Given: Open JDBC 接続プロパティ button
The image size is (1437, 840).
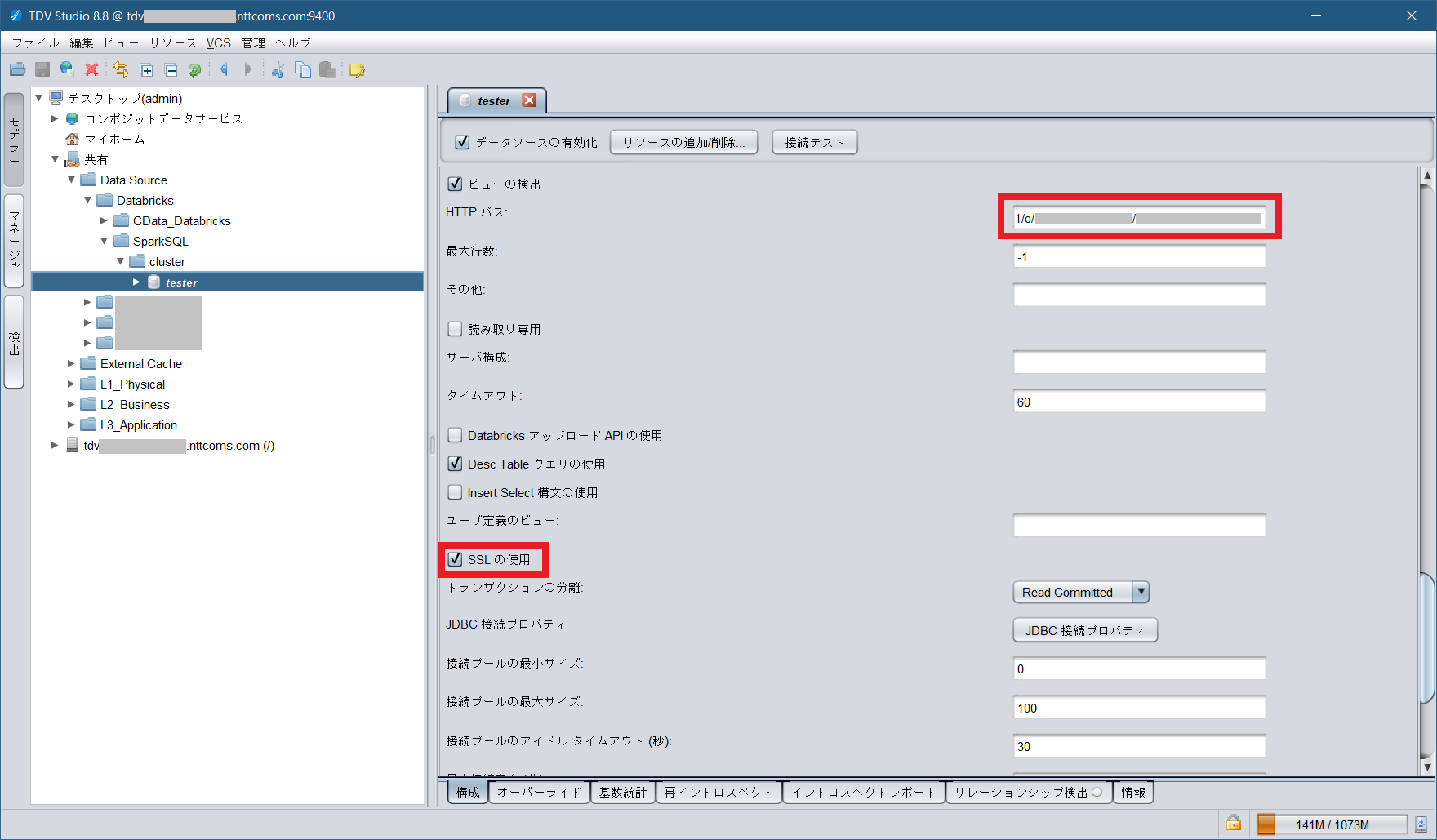Looking at the screenshot, I should 1085,630.
